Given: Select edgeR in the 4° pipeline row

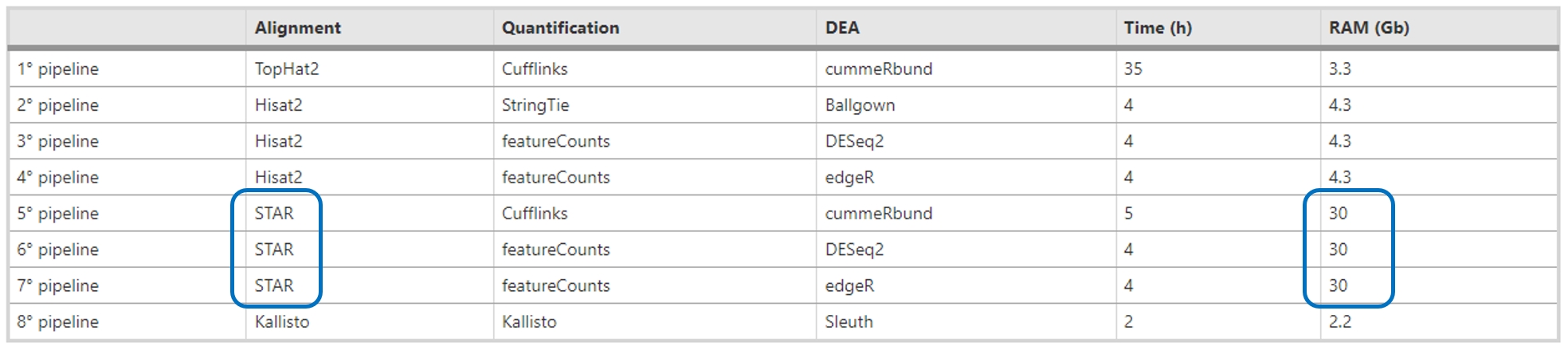Looking at the screenshot, I should click(x=849, y=178).
